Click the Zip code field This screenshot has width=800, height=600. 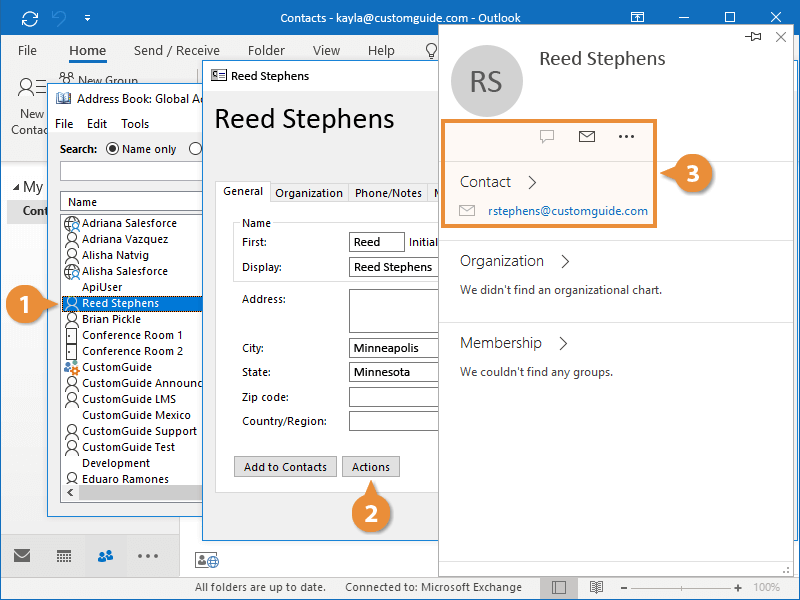[x=393, y=397]
